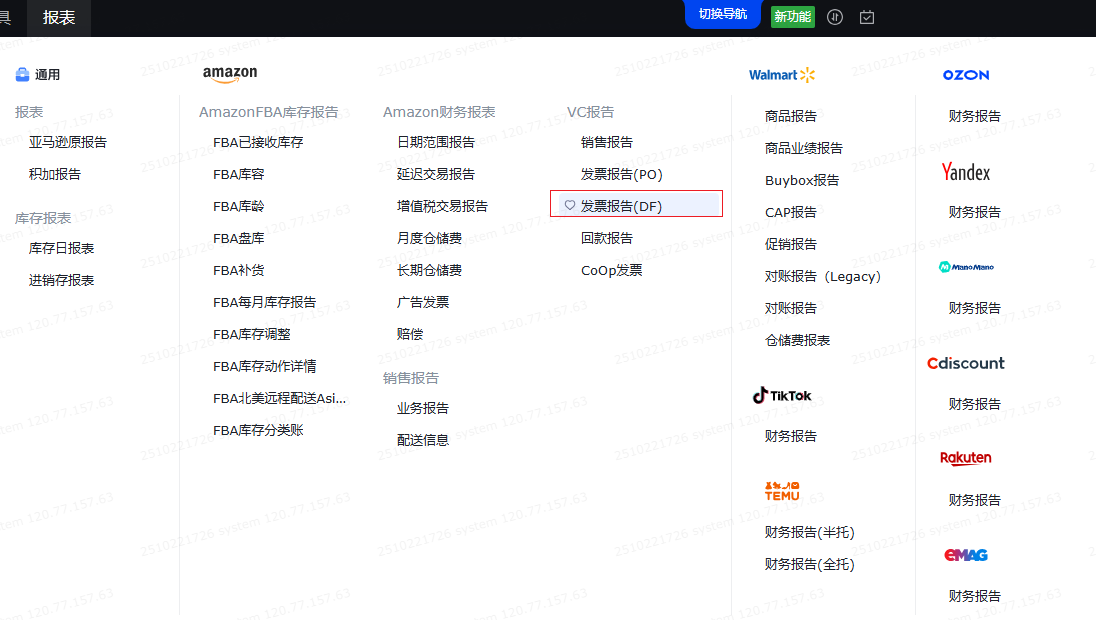Click the eMAG logo
The height and width of the screenshot is (620, 1096).
point(966,555)
